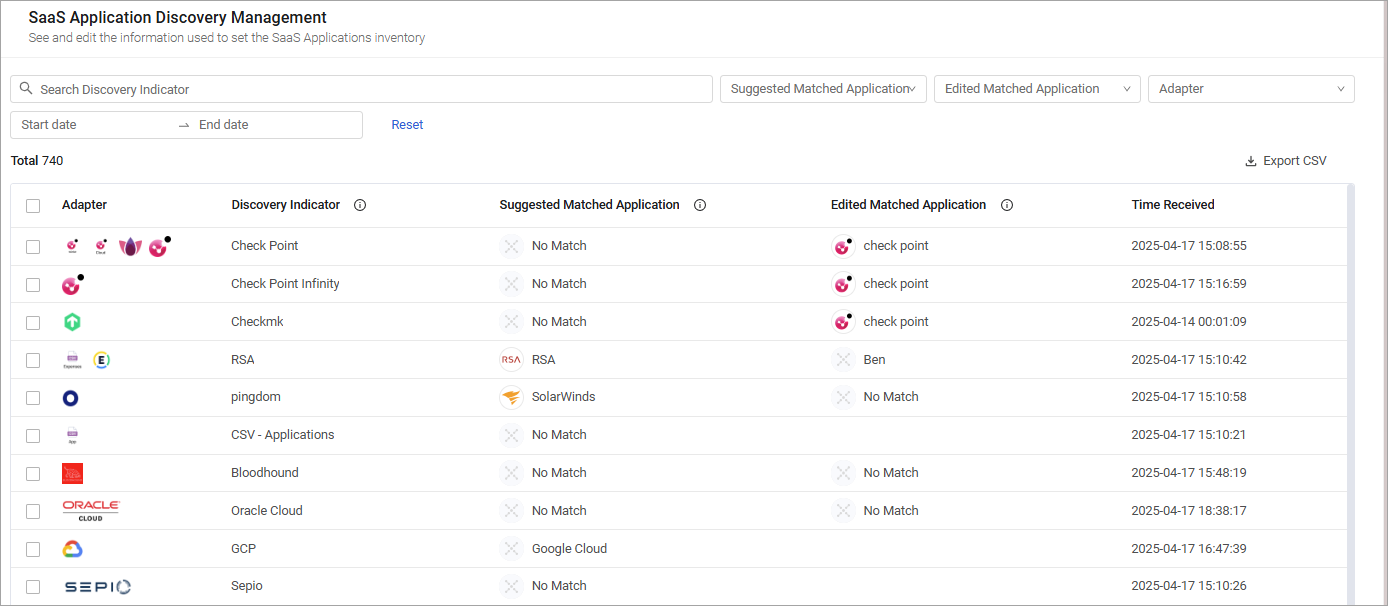Click the Reset filters link
The image size is (1388, 606).
point(407,125)
